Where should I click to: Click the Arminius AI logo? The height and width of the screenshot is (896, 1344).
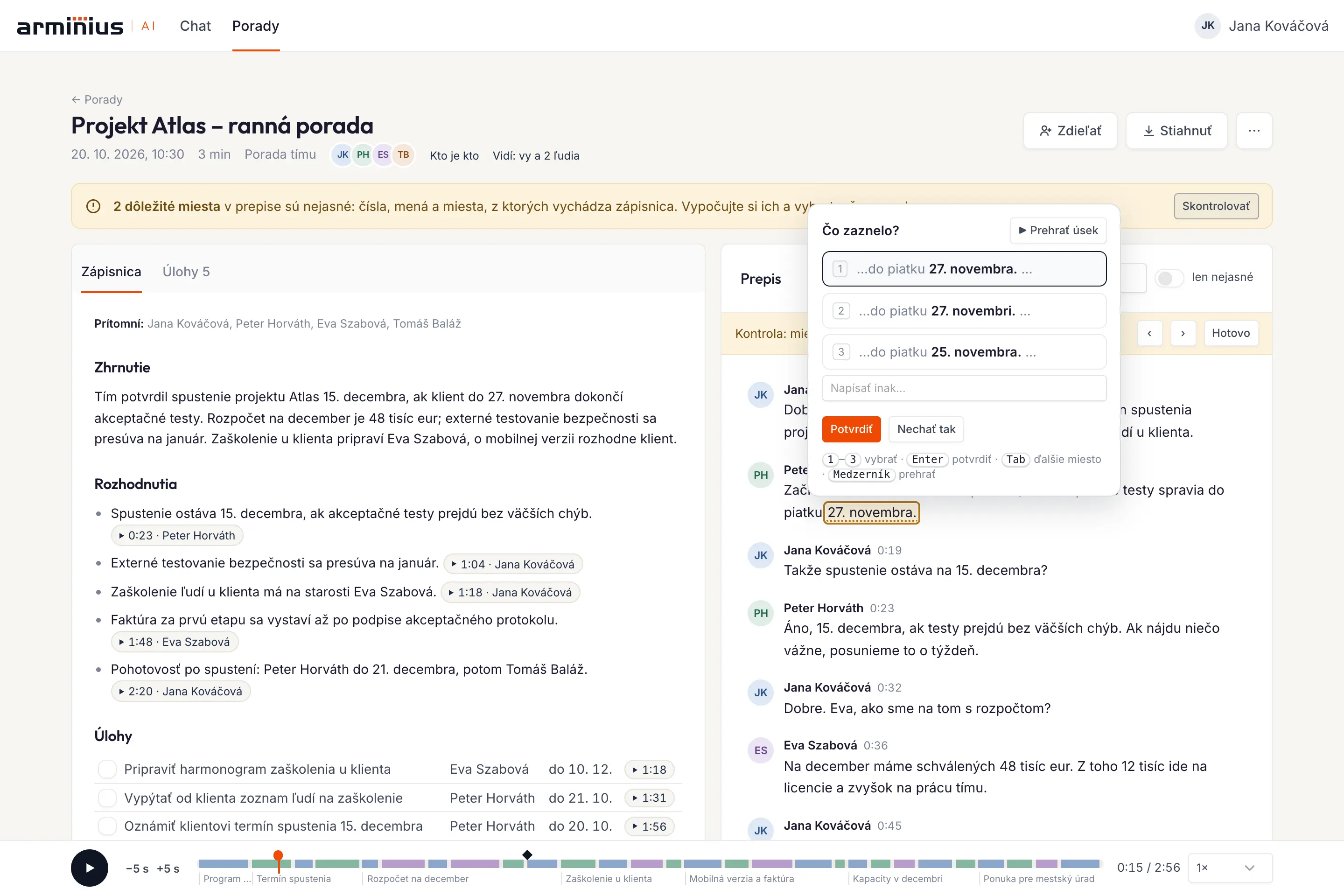click(86, 26)
